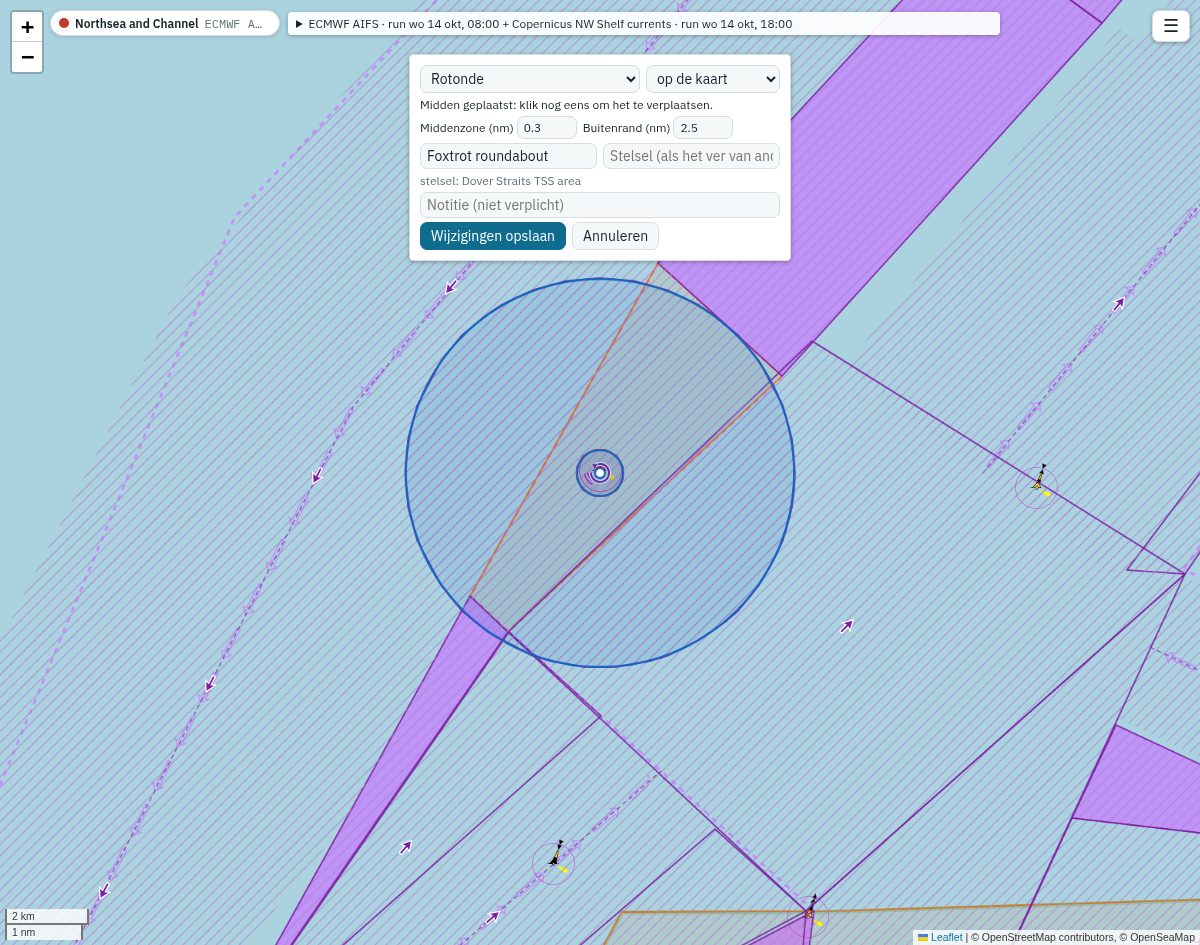Click the Foxtrot roundabout name field
The height and width of the screenshot is (945, 1200).
tap(508, 156)
